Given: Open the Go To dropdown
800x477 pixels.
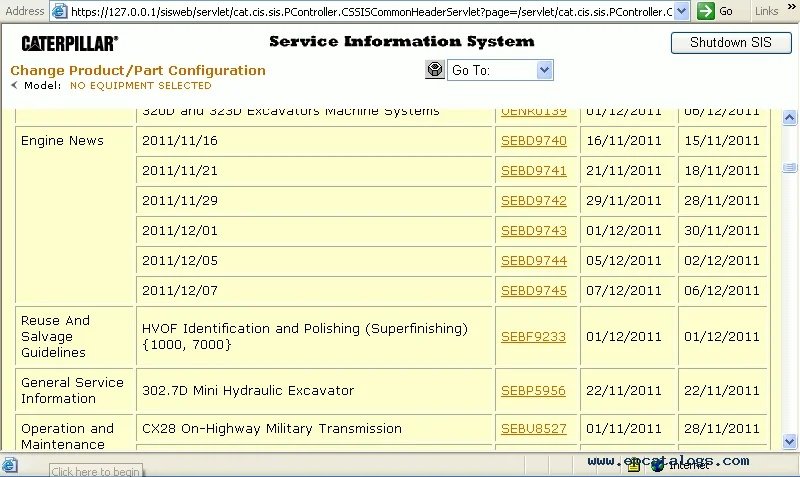Looking at the screenshot, I should 544,70.
